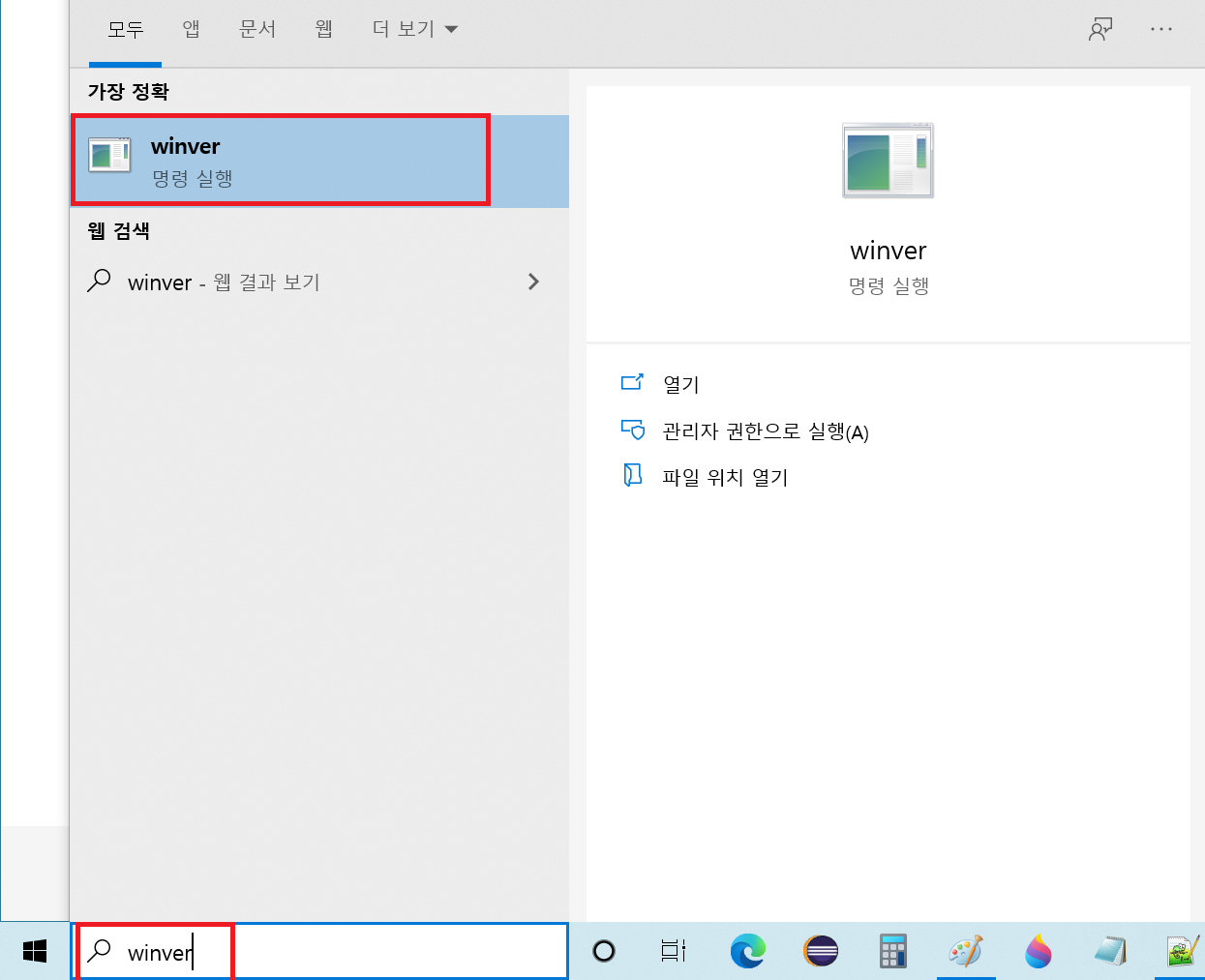Open Notepad from the taskbar
The height and width of the screenshot is (980, 1205).
click(1110, 952)
